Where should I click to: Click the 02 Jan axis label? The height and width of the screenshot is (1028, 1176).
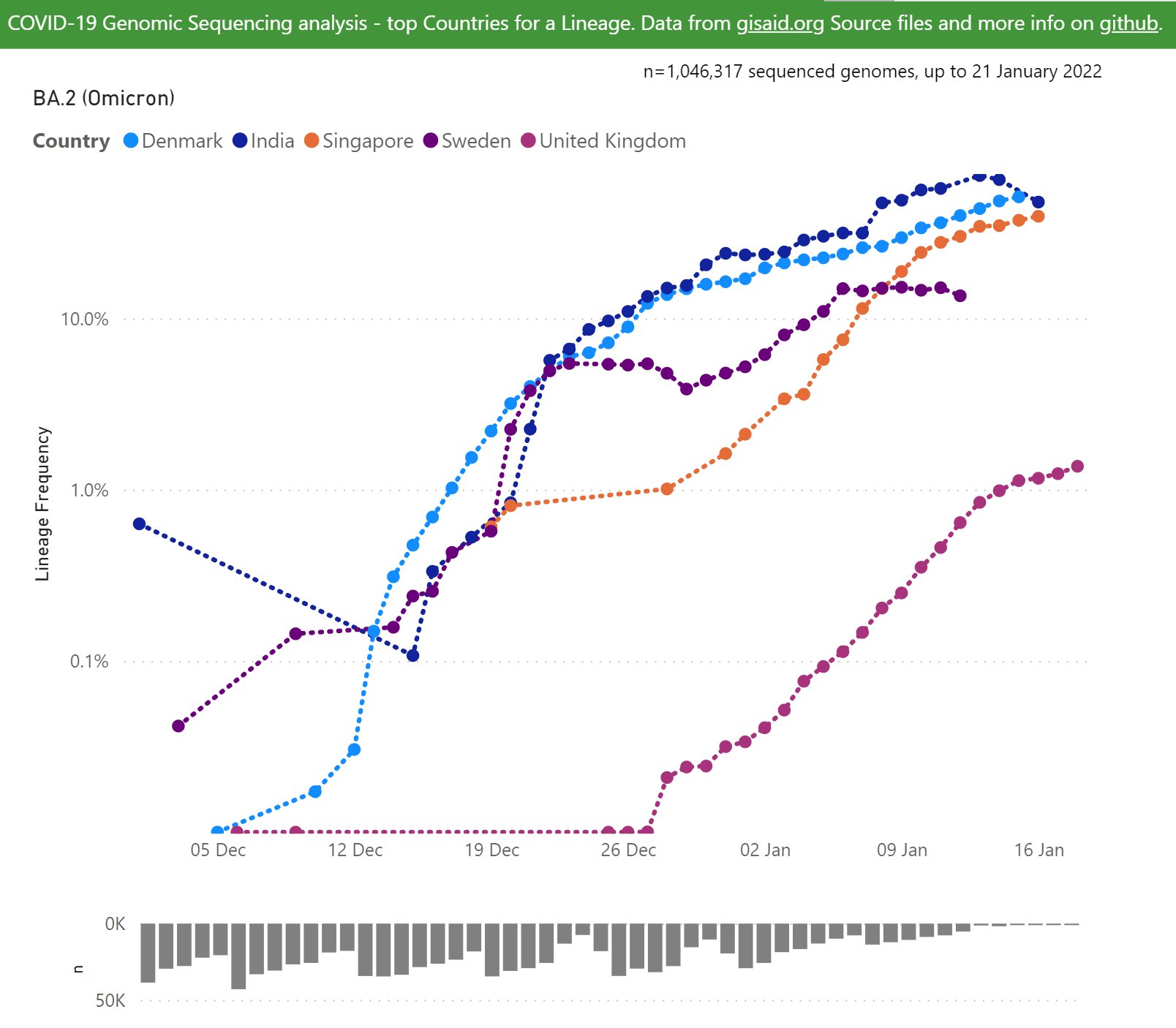[x=765, y=850]
